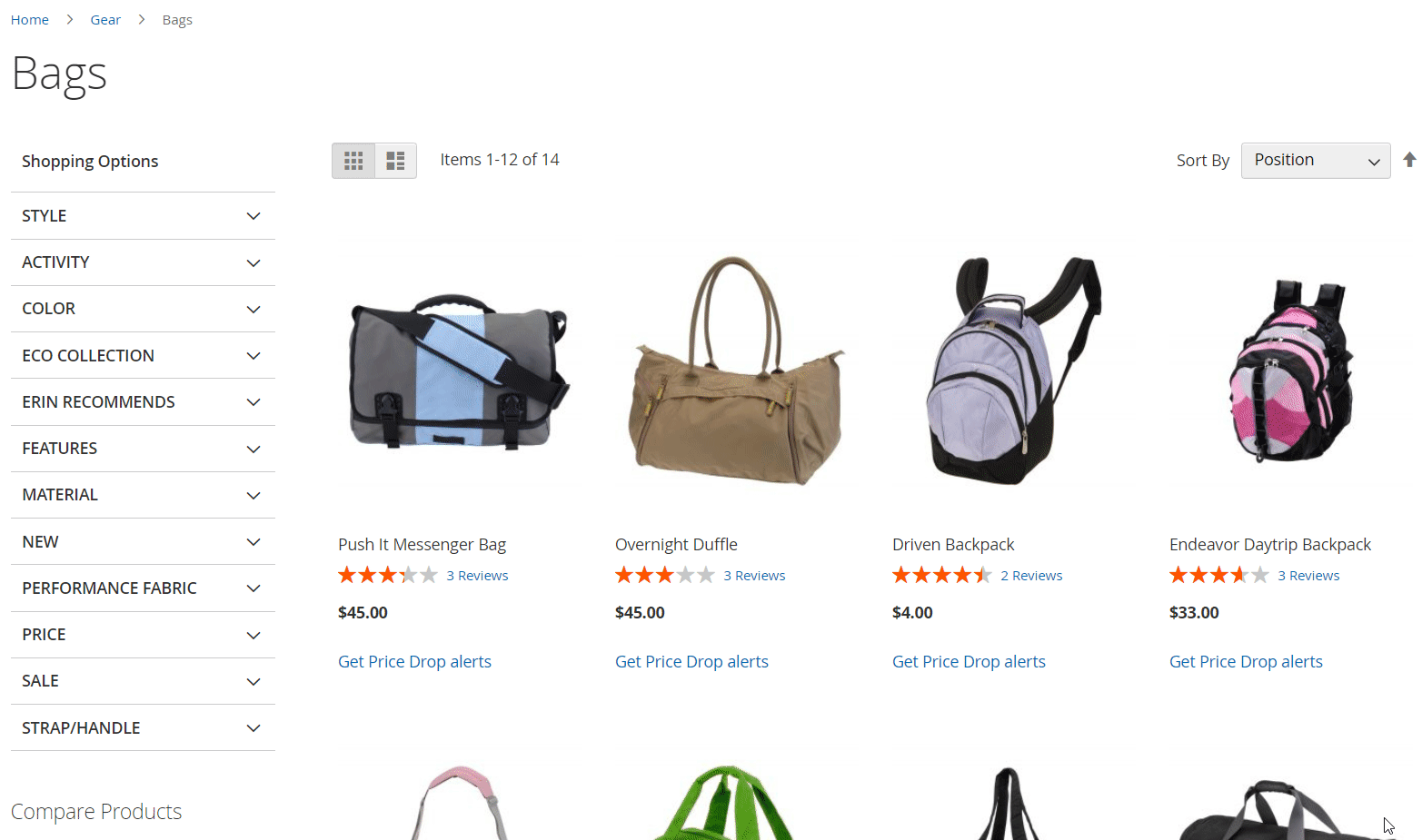The image size is (1422, 840).
Task: Click the Push It Messenger Bag star rating
Action: 388,575
